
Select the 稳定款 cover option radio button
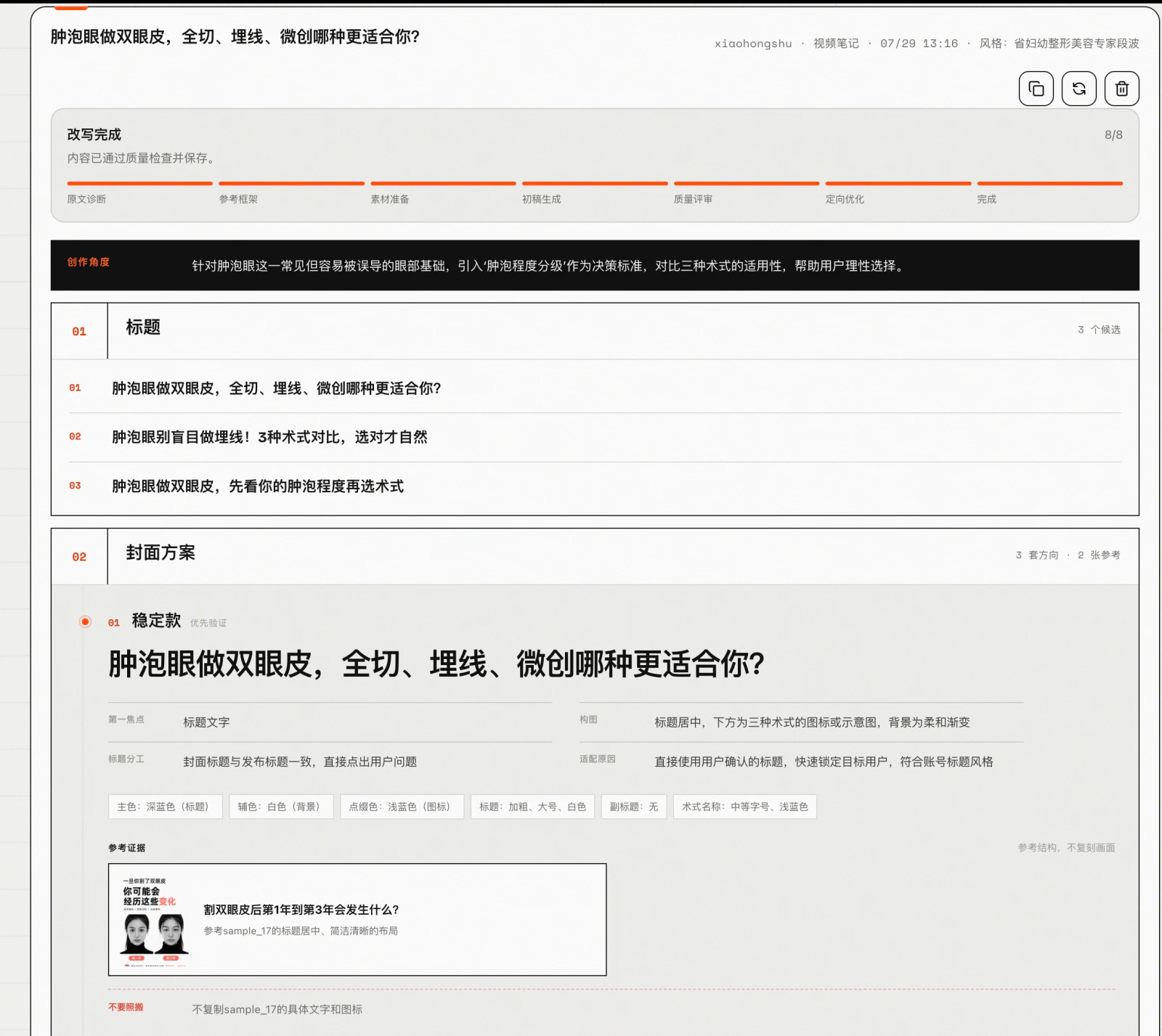tap(85, 621)
